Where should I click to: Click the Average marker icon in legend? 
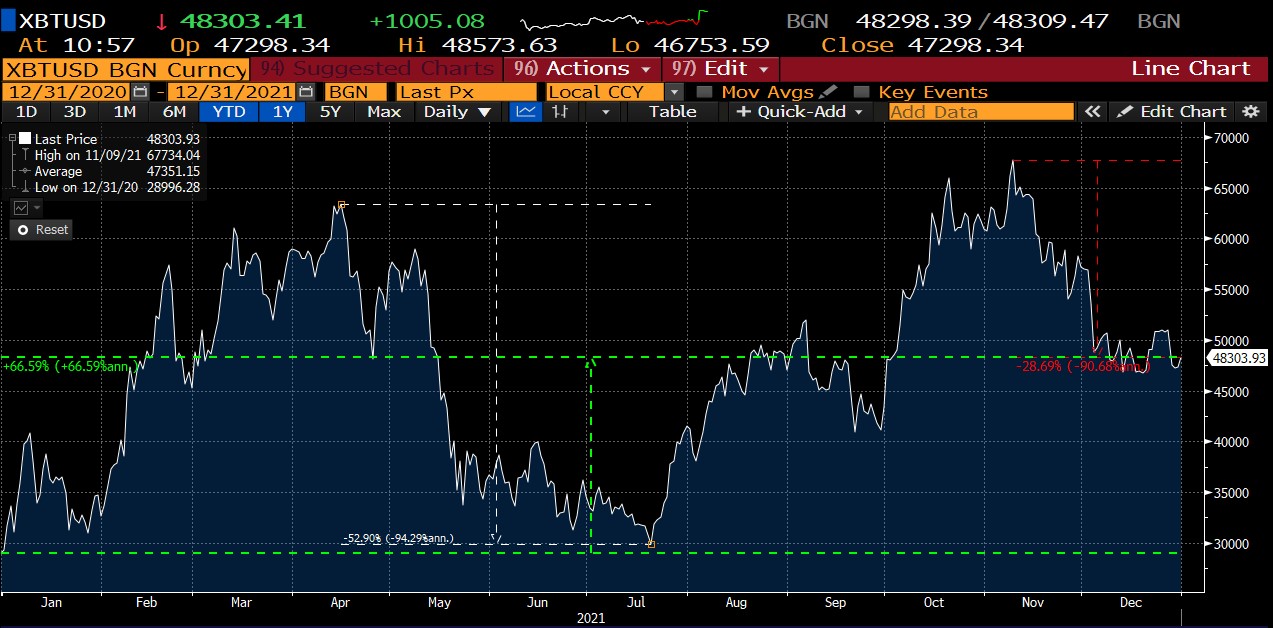tap(24, 171)
